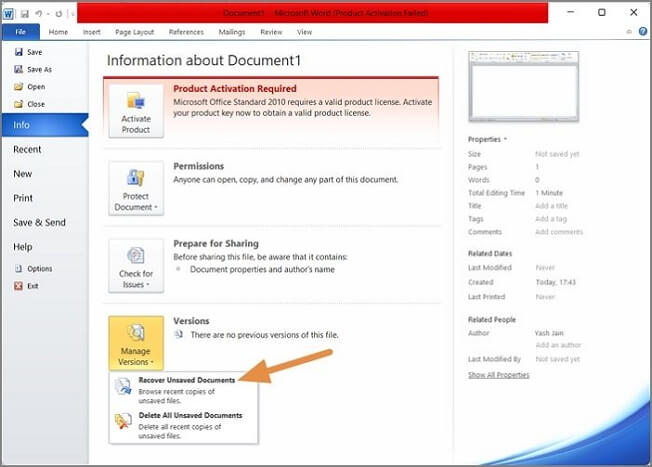Click the Show All Properties link

point(499,375)
